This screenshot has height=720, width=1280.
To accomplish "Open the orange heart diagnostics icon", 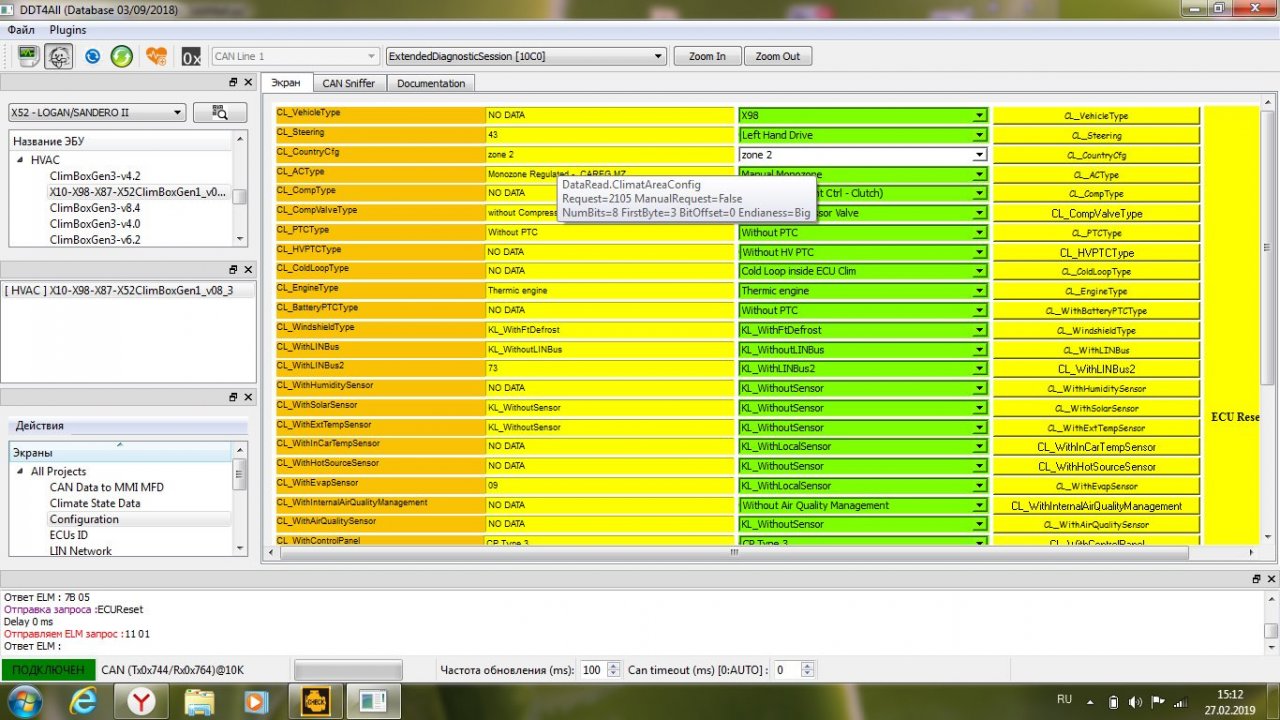I will (x=156, y=56).
